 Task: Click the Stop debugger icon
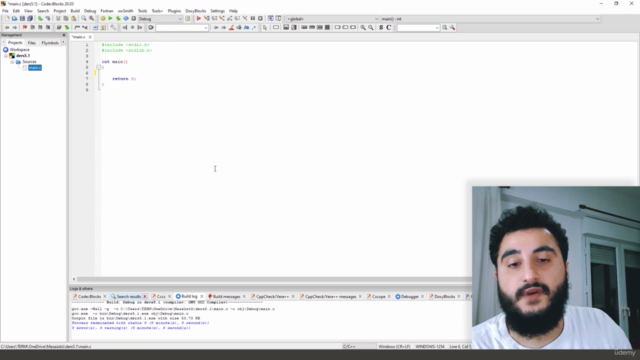(260, 19)
